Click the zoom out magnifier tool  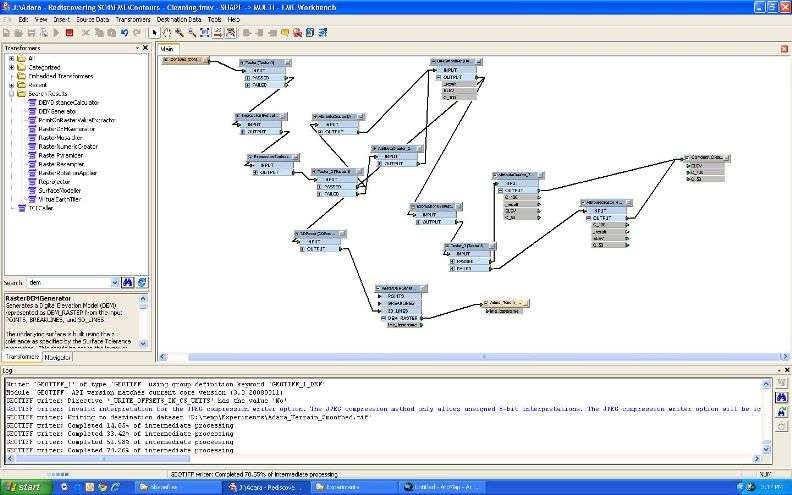pos(192,33)
